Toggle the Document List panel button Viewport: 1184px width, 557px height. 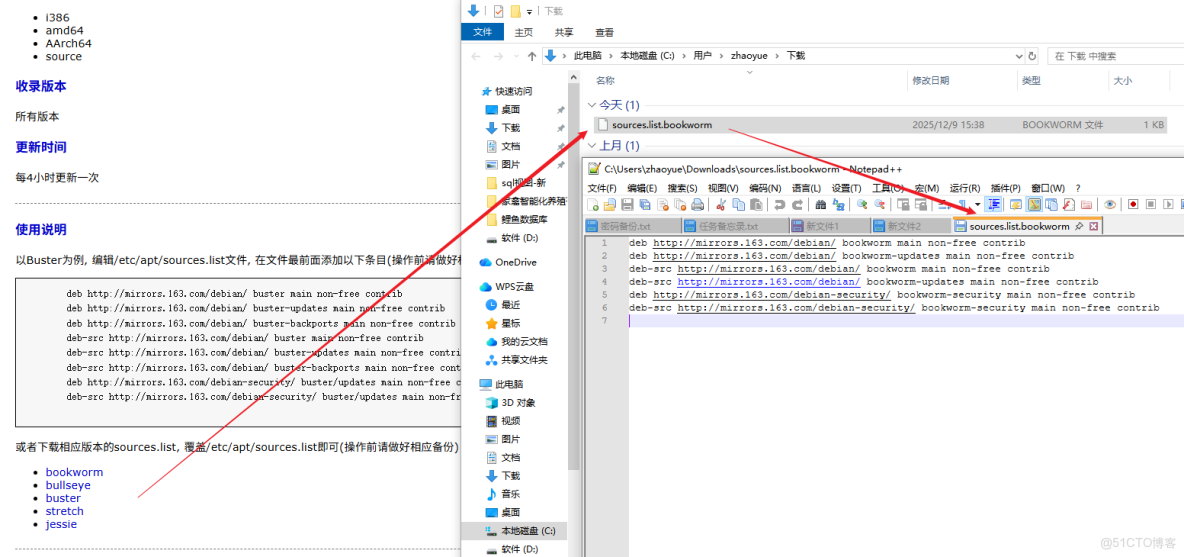[x=1052, y=205]
